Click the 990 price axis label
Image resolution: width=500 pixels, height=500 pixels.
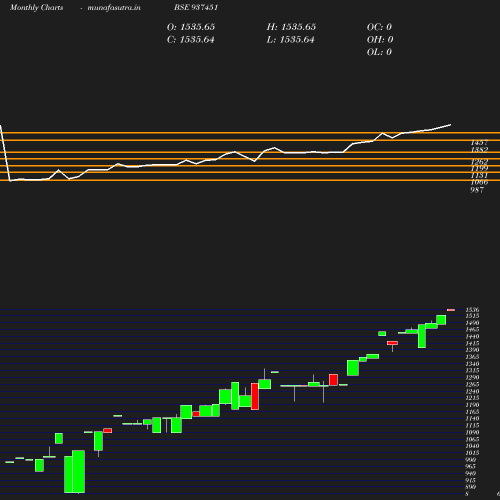coord(471,460)
